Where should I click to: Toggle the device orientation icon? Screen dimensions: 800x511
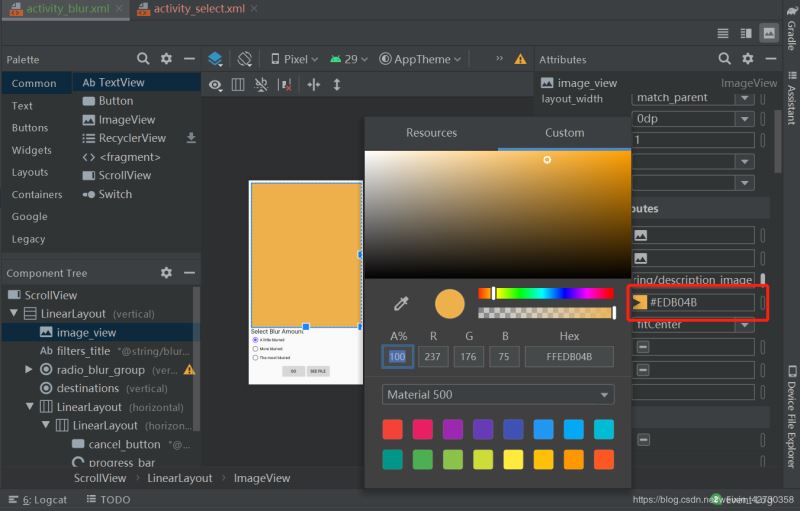pos(245,59)
